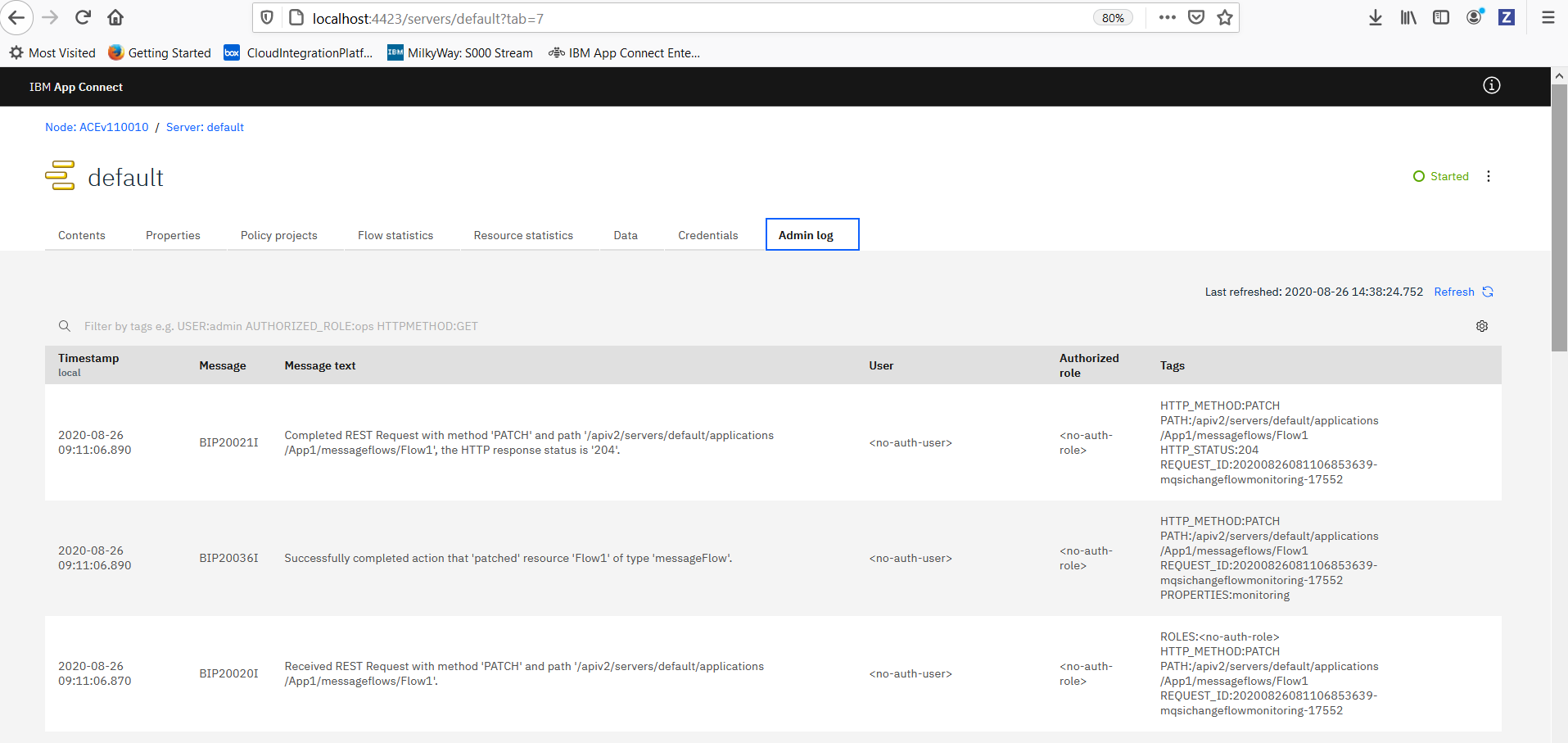
Task: Click the 'Successfully completed action that patched' message text
Action: [508, 558]
